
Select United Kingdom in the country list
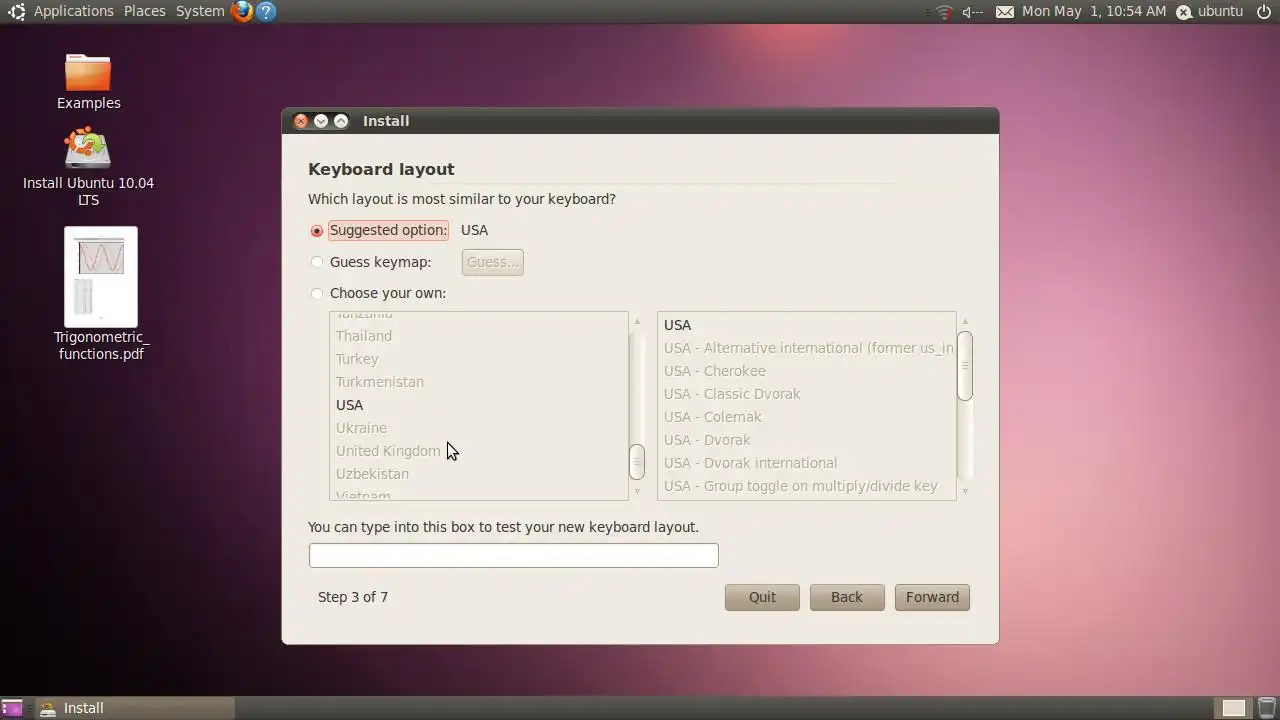coord(479,451)
